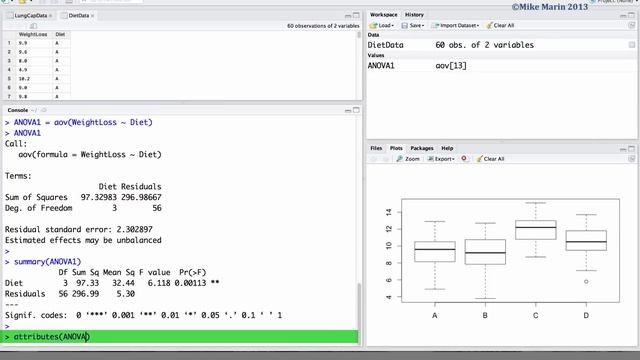Open the Export plot dropdown
640x360 pixels.
441,159
